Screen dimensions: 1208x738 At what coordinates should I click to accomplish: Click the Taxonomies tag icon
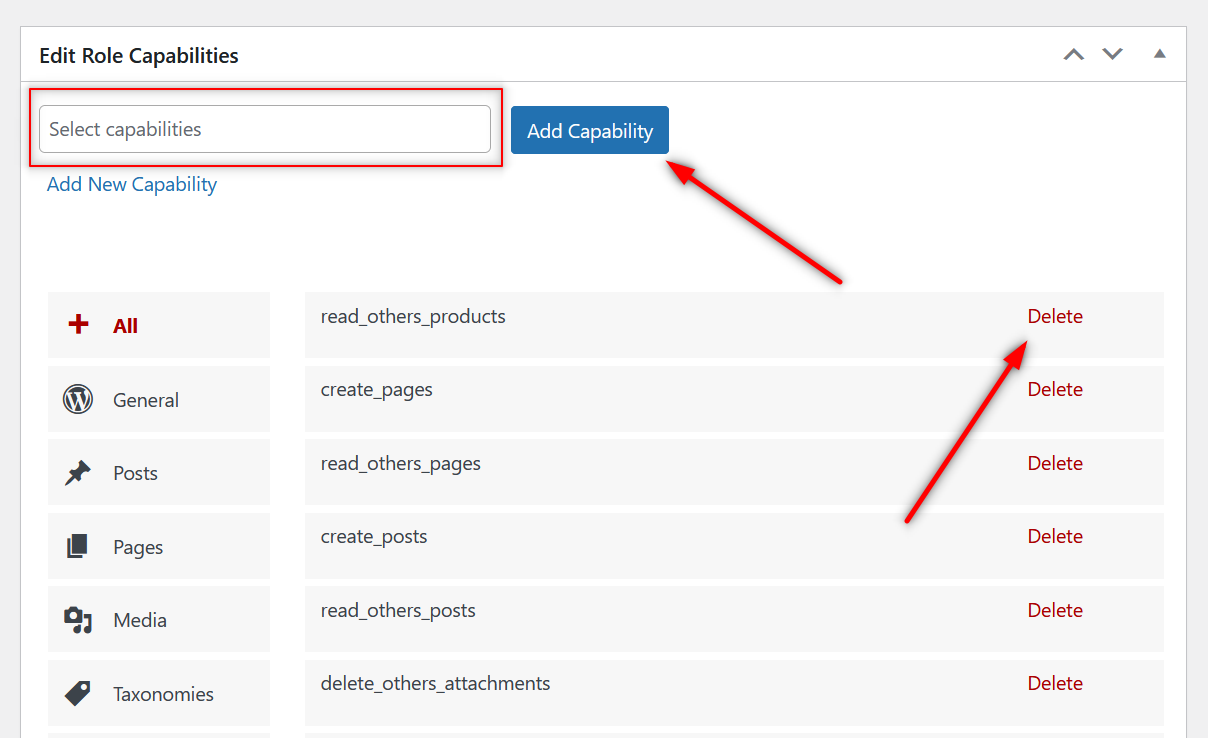pyautogui.click(x=78, y=693)
